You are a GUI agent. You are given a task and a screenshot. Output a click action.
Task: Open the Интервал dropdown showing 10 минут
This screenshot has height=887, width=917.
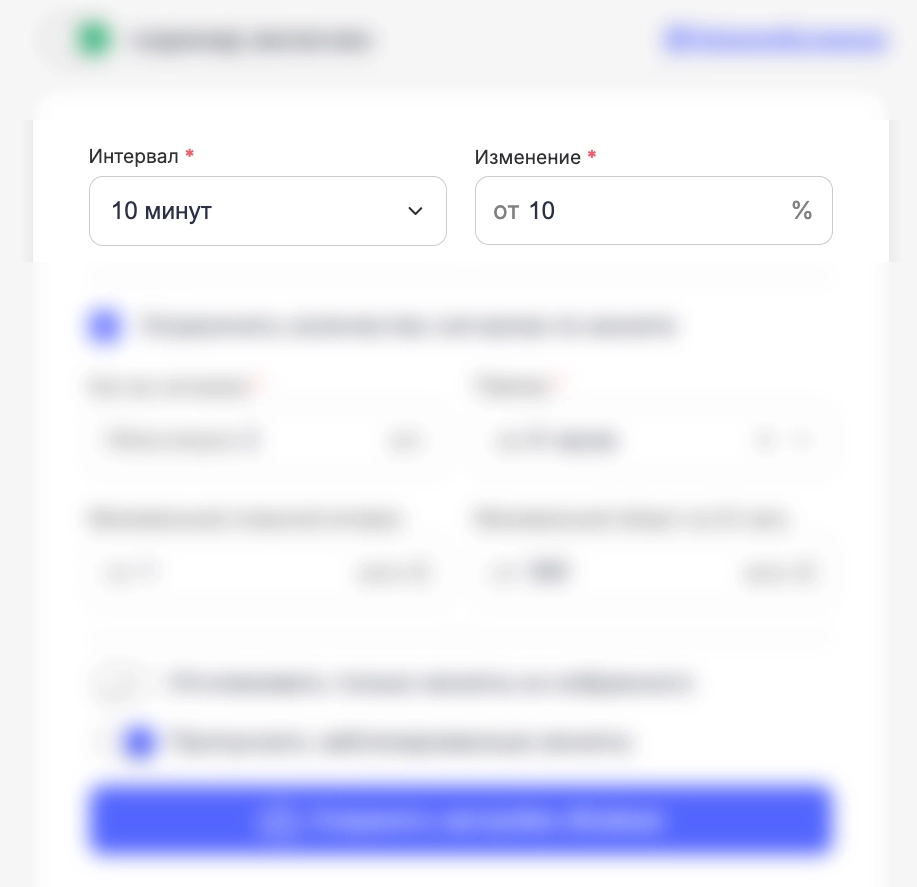(267, 211)
